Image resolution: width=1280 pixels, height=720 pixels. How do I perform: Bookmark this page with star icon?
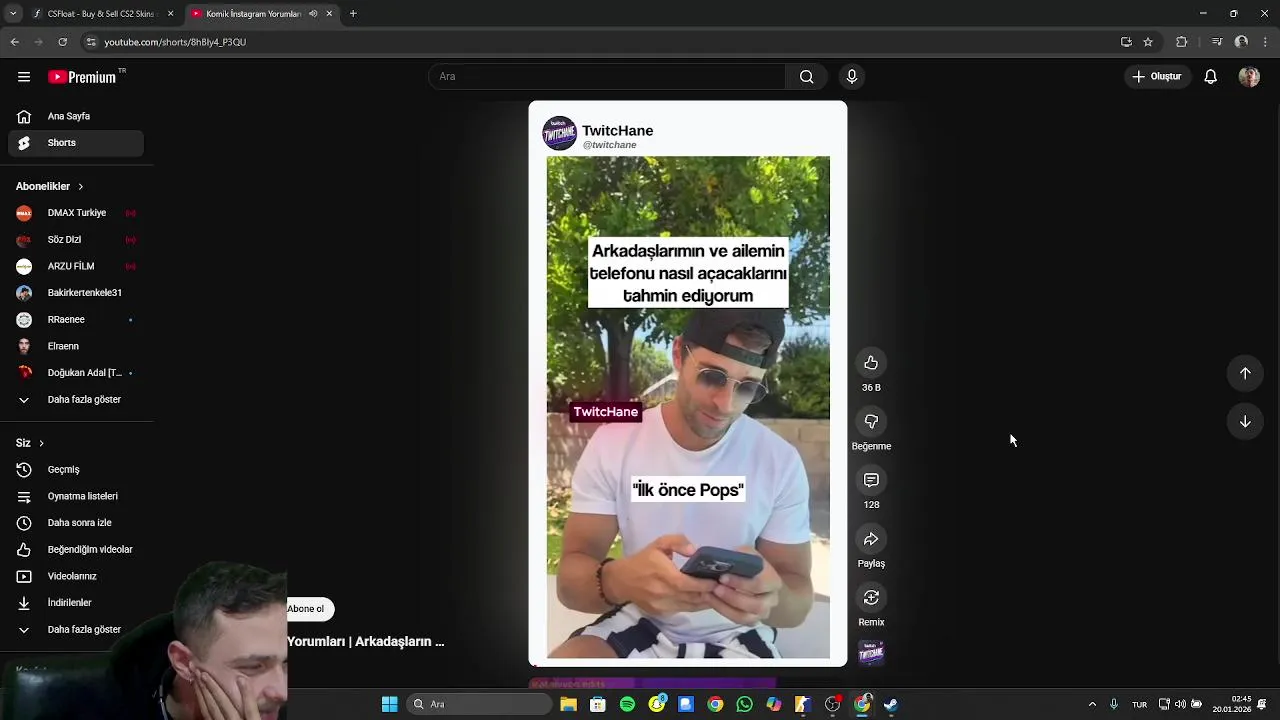pyautogui.click(x=1148, y=42)
